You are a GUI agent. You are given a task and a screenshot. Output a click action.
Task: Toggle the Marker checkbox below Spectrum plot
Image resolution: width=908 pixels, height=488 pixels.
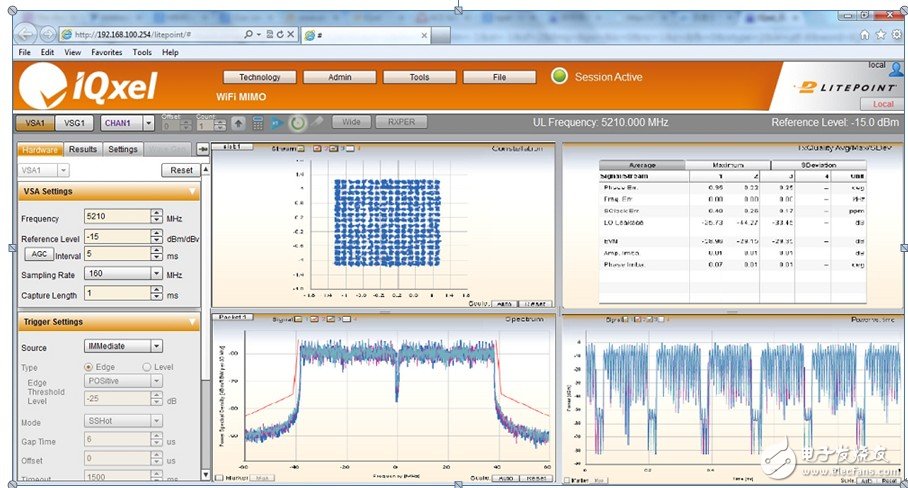[219, 477]
